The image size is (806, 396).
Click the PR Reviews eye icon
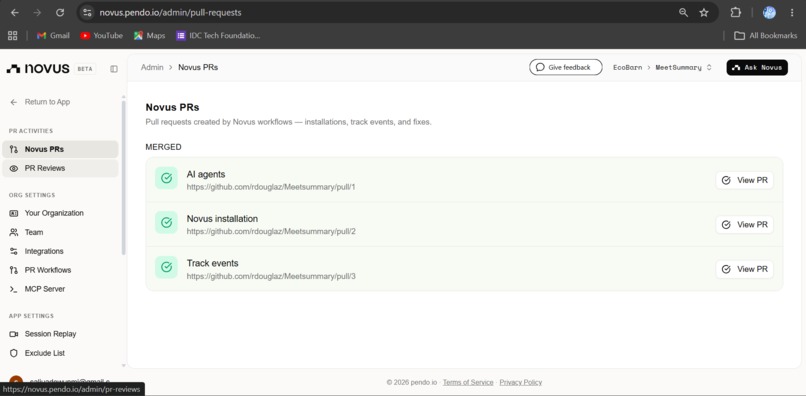(x=14, y=168)
